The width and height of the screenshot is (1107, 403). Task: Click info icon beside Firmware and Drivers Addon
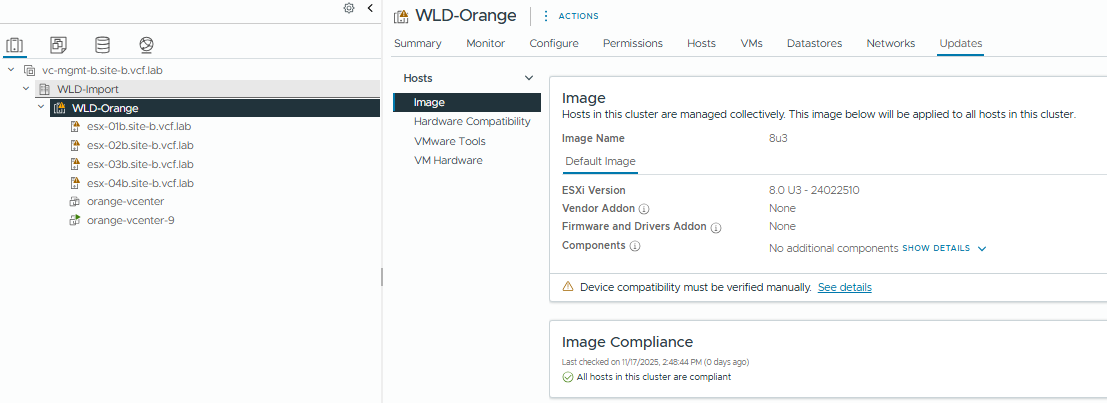(715, 228)
